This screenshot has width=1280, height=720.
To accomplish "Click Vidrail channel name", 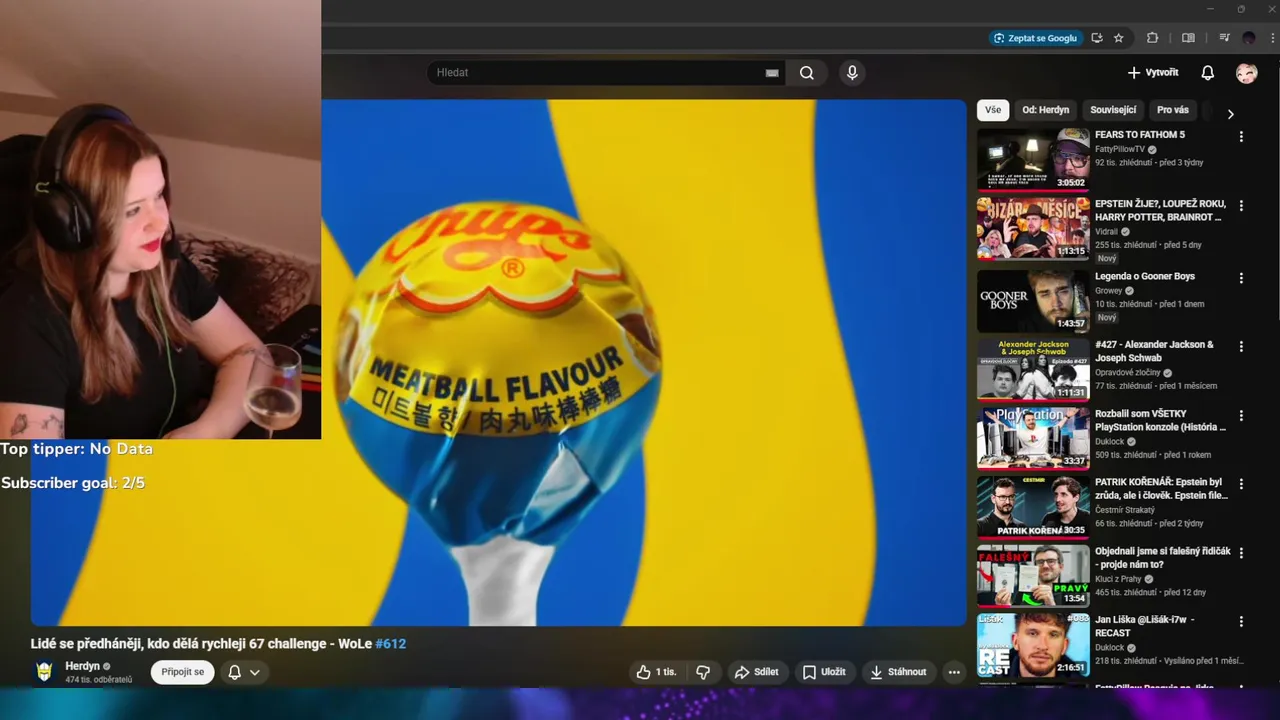I will [x=1106, y=231].
